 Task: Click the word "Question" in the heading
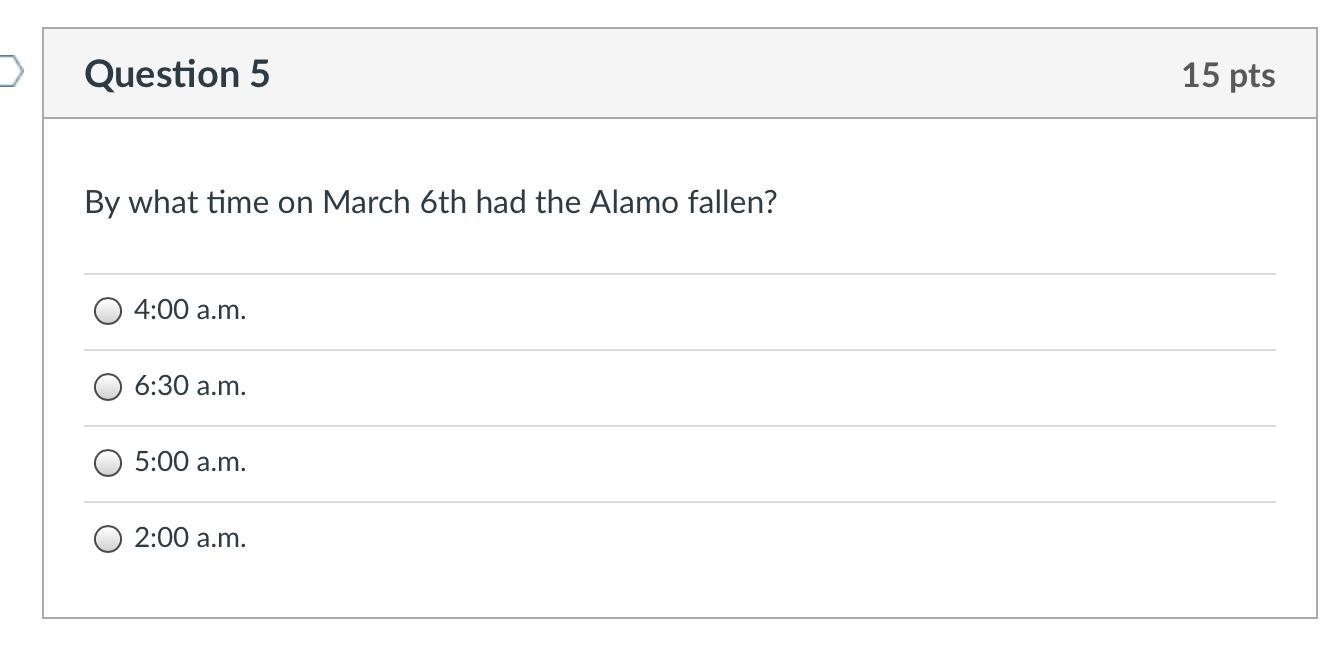click(x=162, y=74)
